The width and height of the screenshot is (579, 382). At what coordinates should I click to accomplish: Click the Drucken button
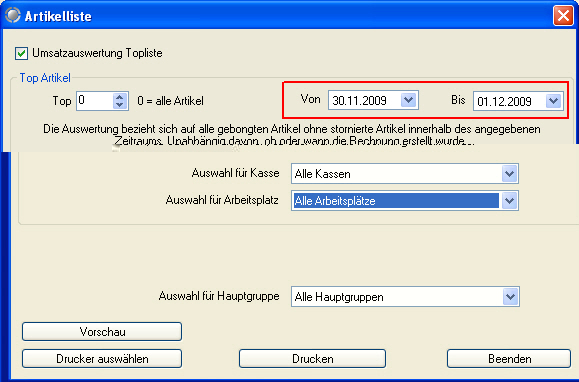click(312, 359)
